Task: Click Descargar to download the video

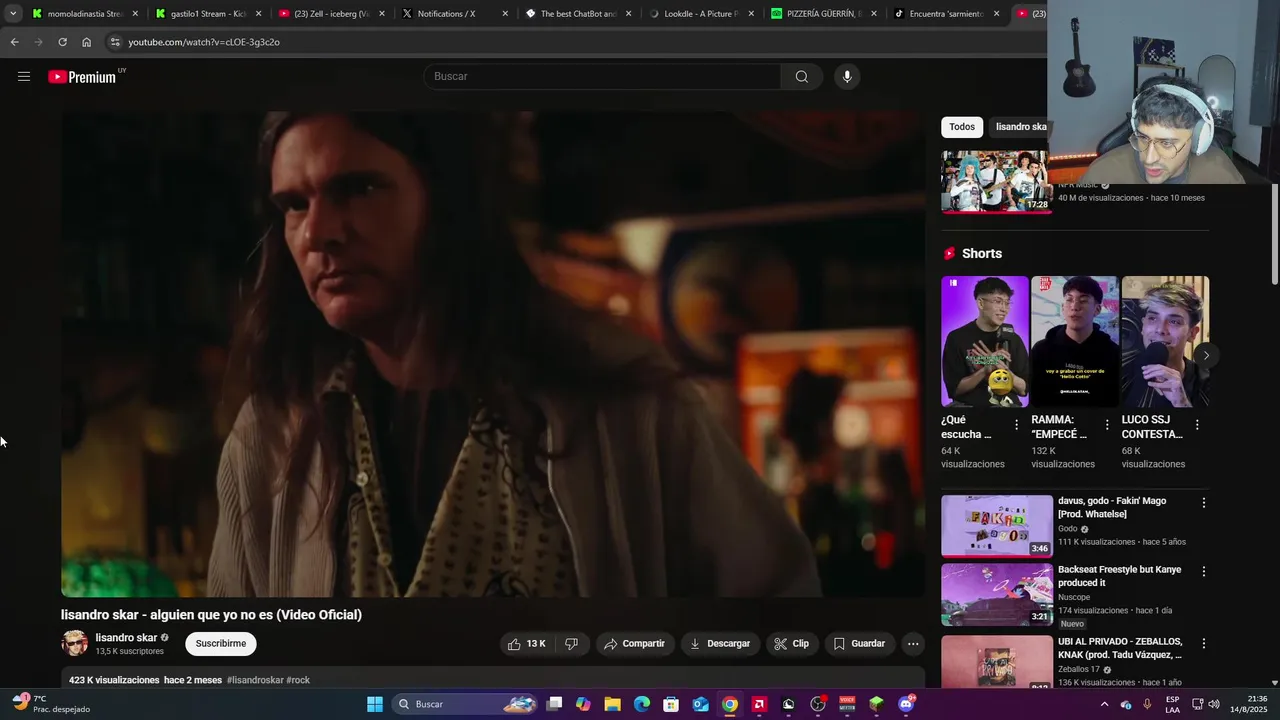Action: (720, 644)
